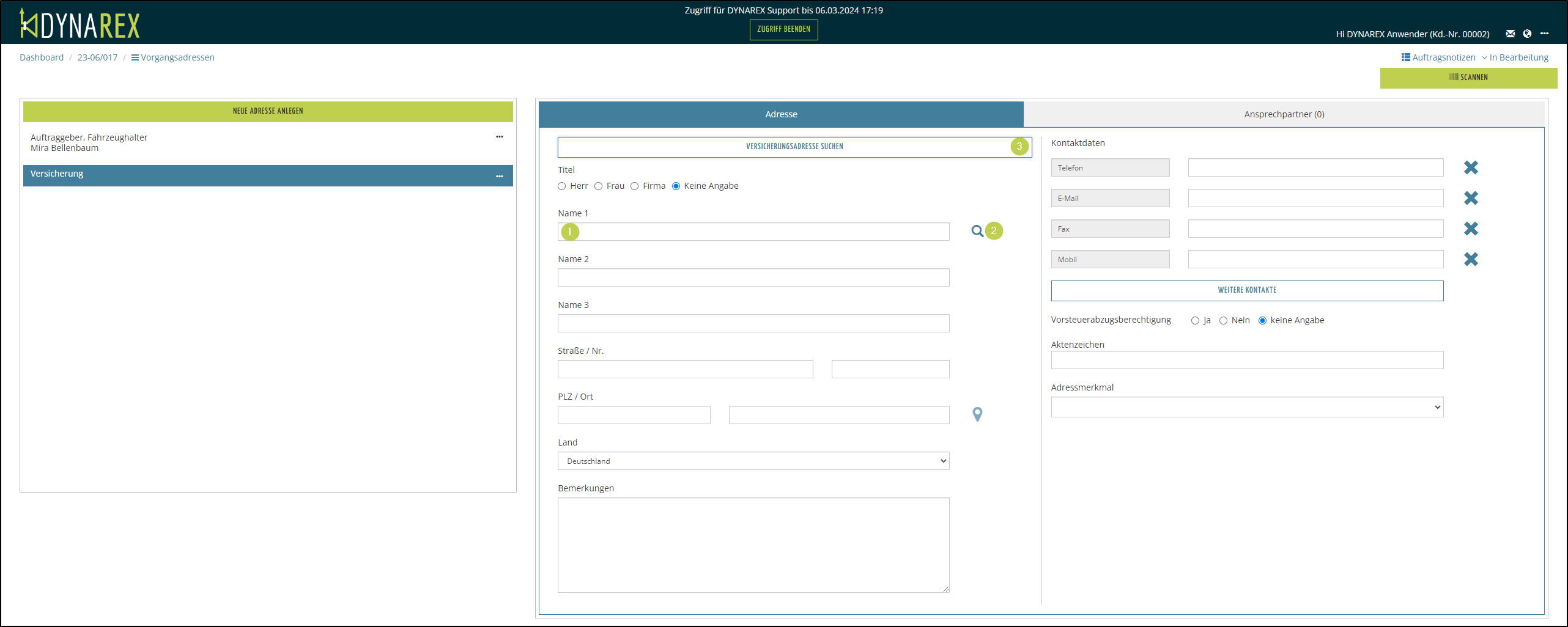The image size is (1568, 627).
Task: Open the envelope messages icon in header
Action: click(1510, 34)
